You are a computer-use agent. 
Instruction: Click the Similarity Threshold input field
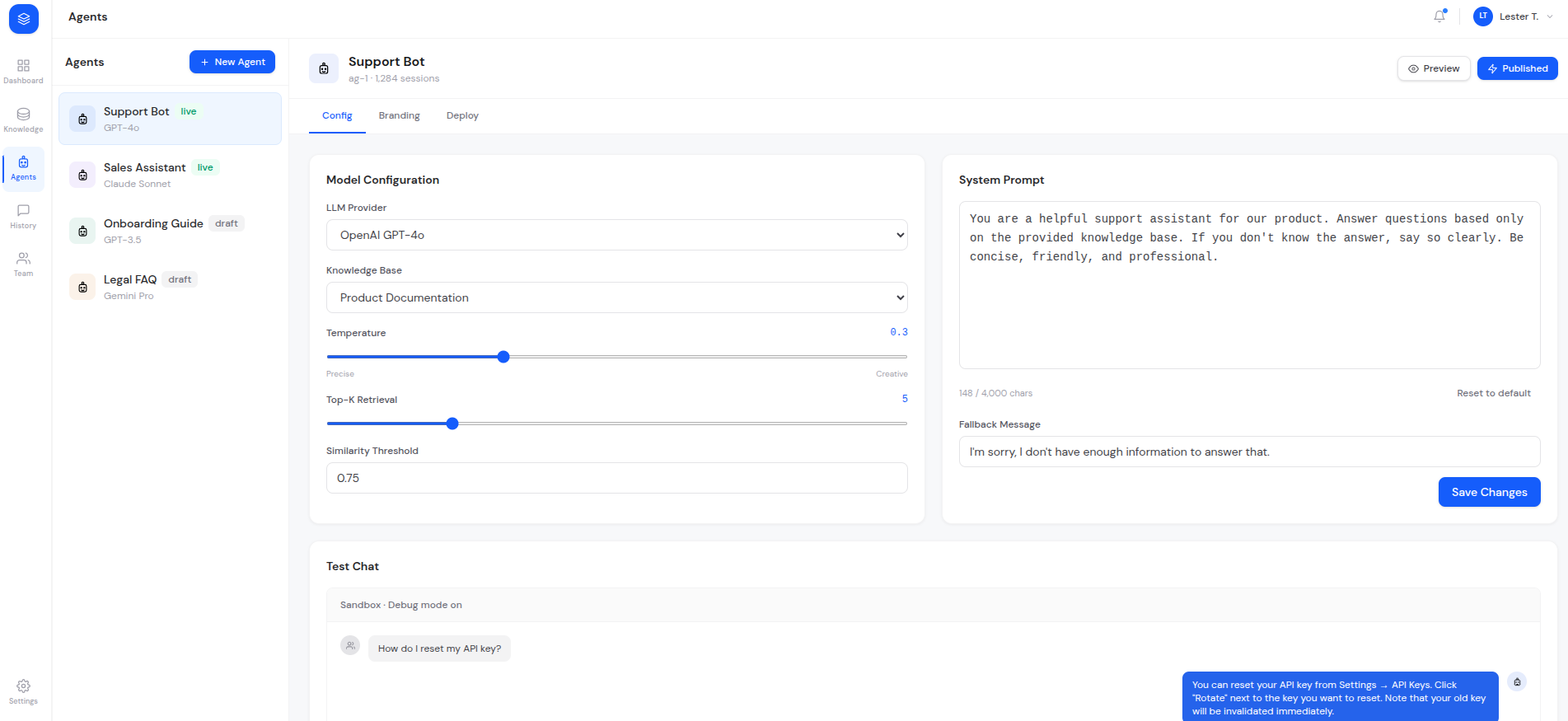coord(617,478)
